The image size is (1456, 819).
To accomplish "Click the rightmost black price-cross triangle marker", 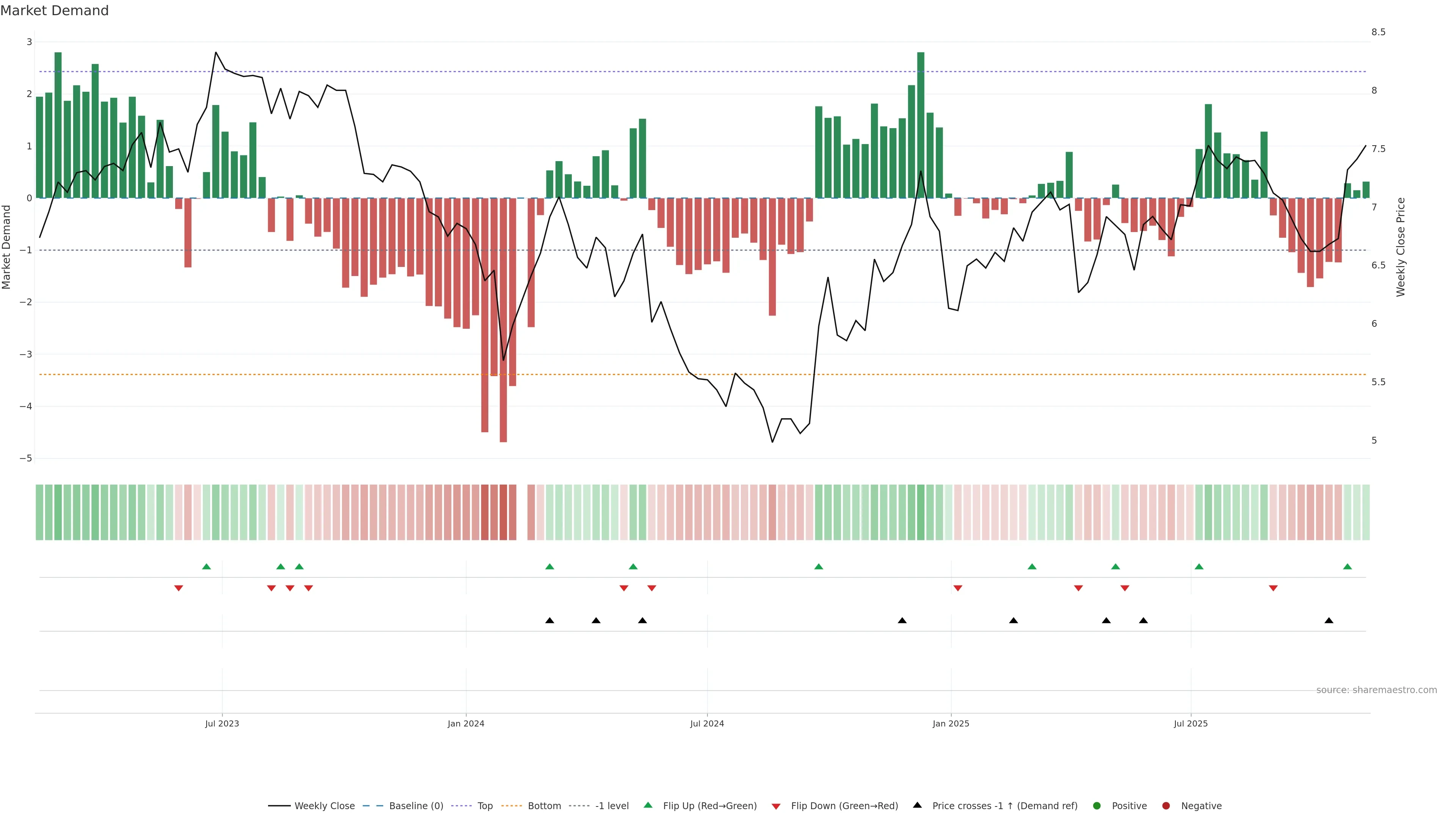I will (x=1329, y=621).
